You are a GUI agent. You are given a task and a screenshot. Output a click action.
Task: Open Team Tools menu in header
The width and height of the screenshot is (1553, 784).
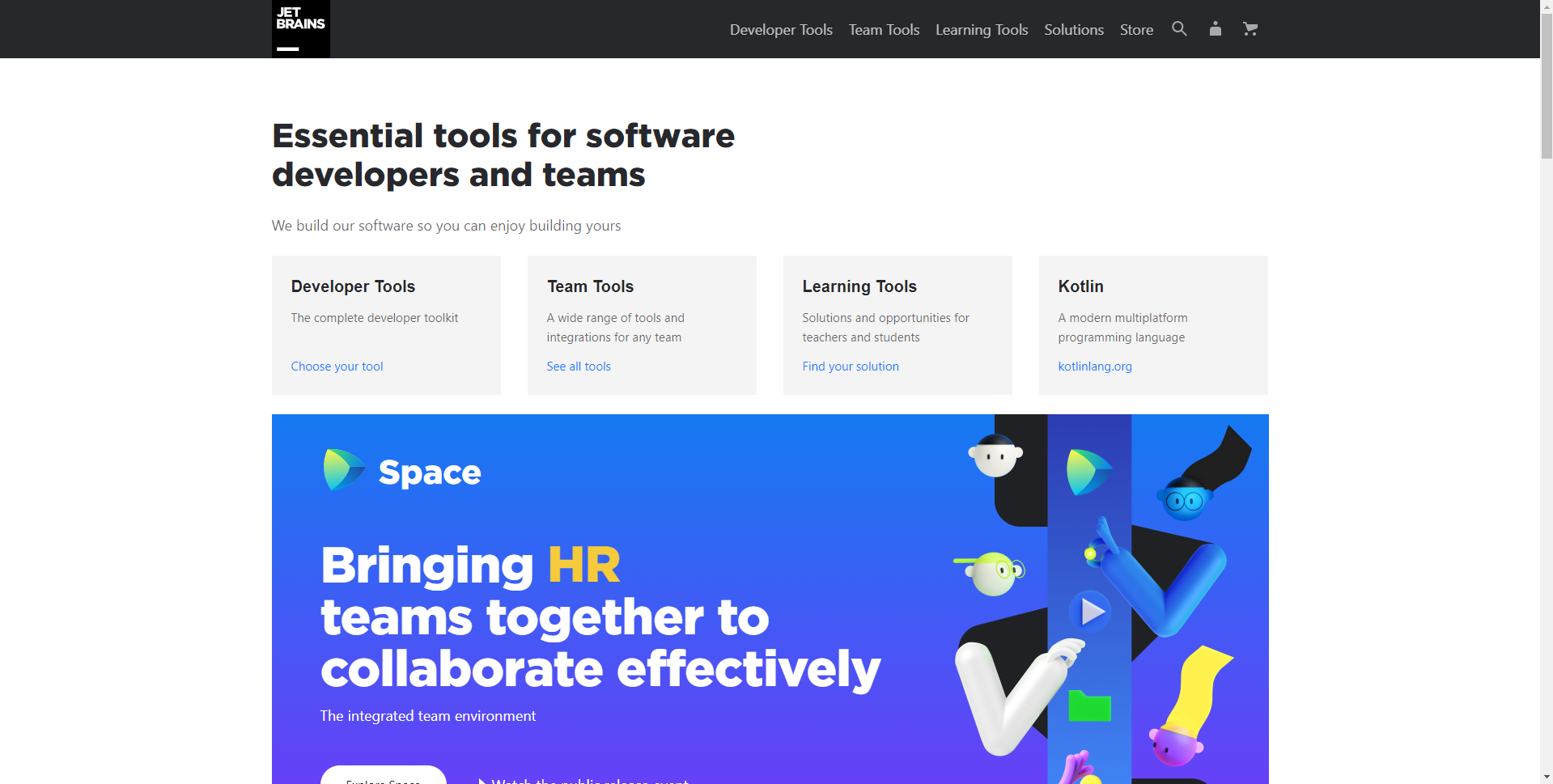(884, 30)
